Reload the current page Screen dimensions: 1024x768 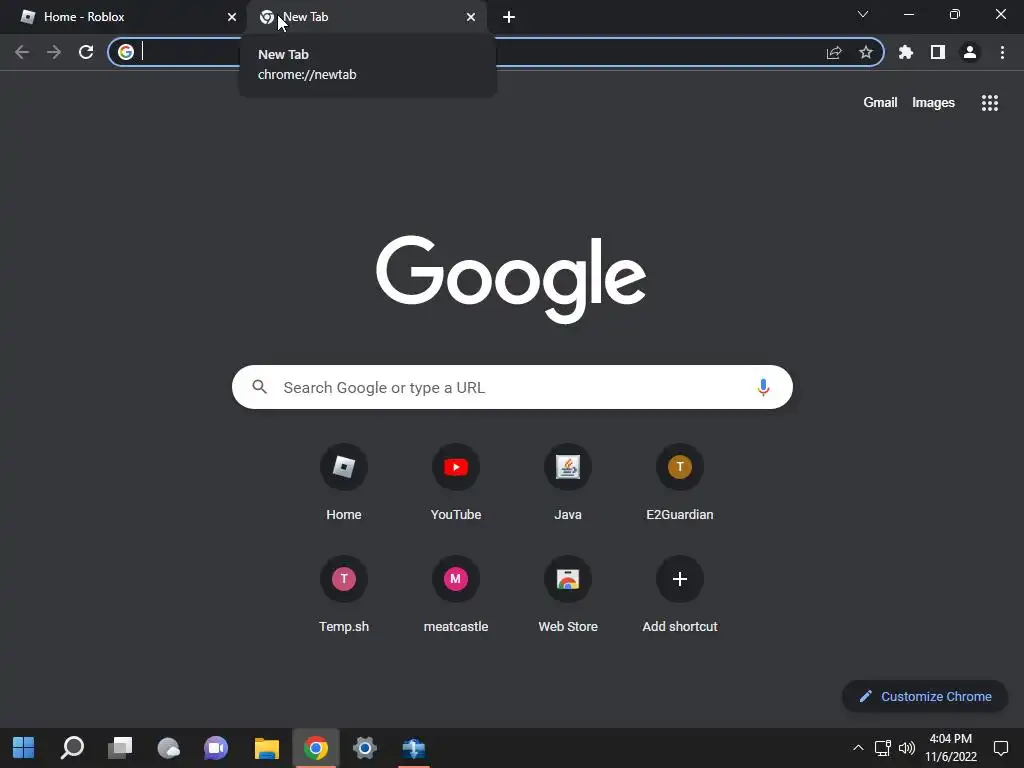(x=86, y=52)
